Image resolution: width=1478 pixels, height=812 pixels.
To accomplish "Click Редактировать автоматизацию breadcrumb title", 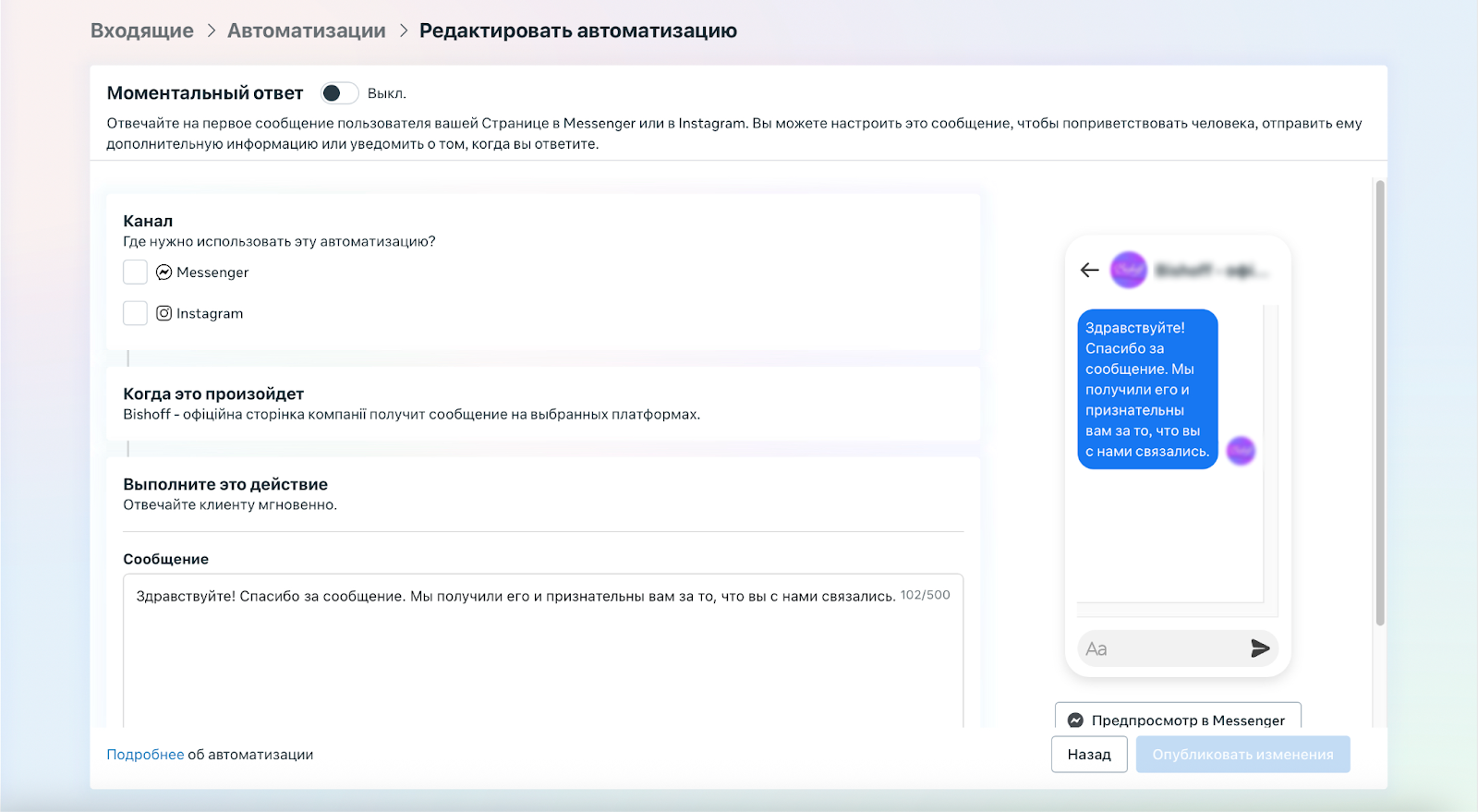I will coord(578,30).
